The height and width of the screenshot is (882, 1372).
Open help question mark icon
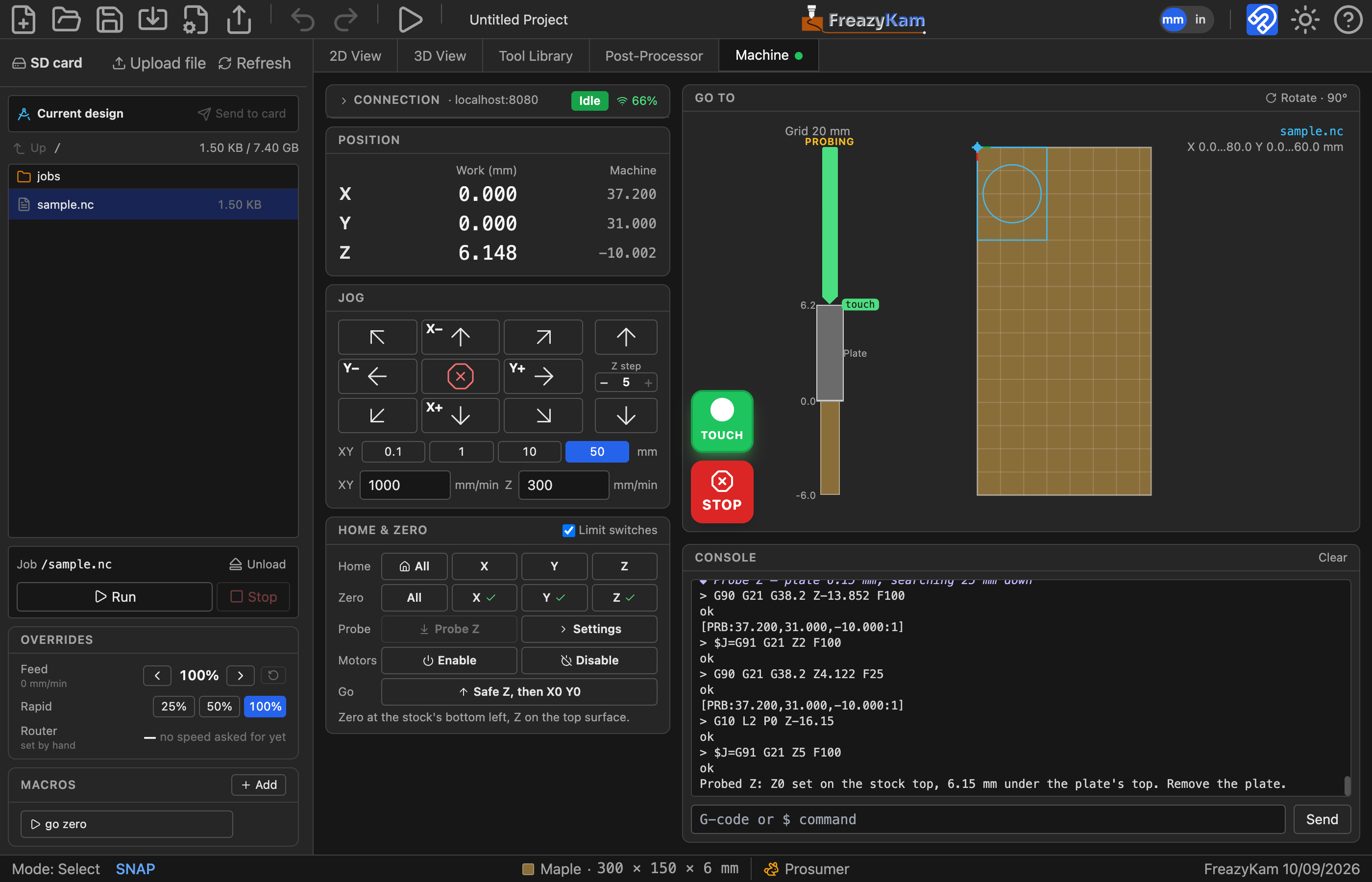click(x=1348, y=20)
